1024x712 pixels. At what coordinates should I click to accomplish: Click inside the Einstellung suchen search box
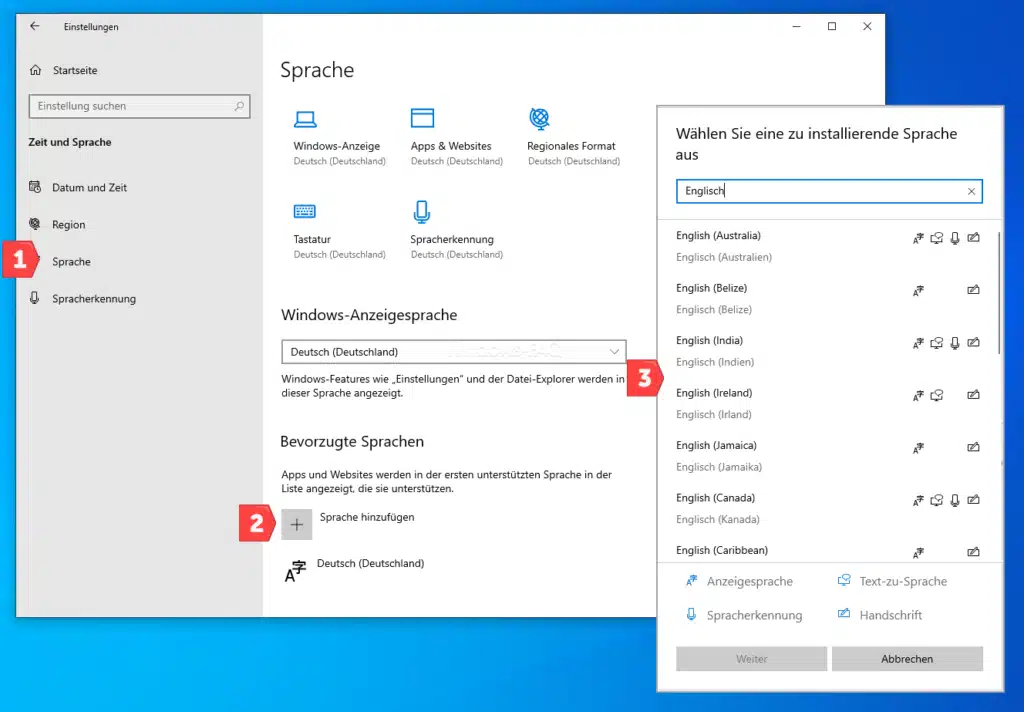(139, 106)
